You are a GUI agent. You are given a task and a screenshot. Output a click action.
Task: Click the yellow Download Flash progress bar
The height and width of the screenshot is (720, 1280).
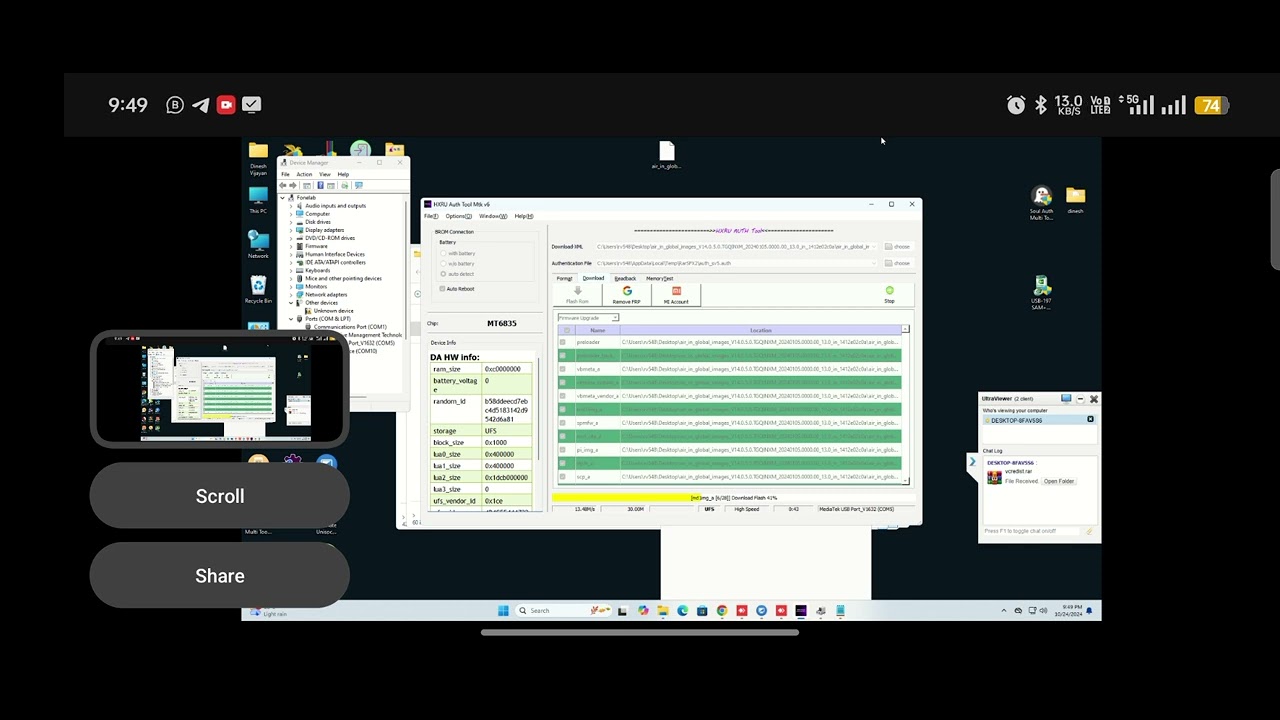(x=734, y=498)
